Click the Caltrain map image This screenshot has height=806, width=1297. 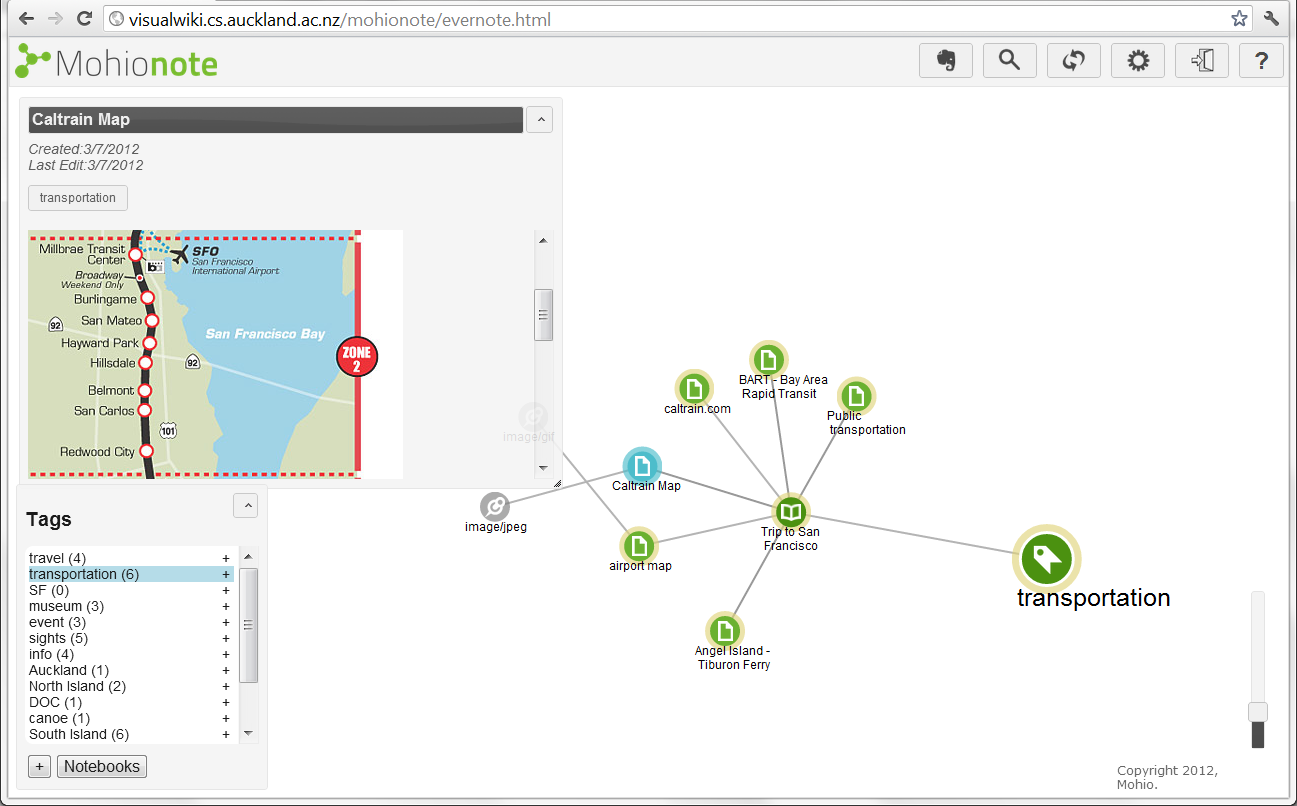click(x=215, y=354)
